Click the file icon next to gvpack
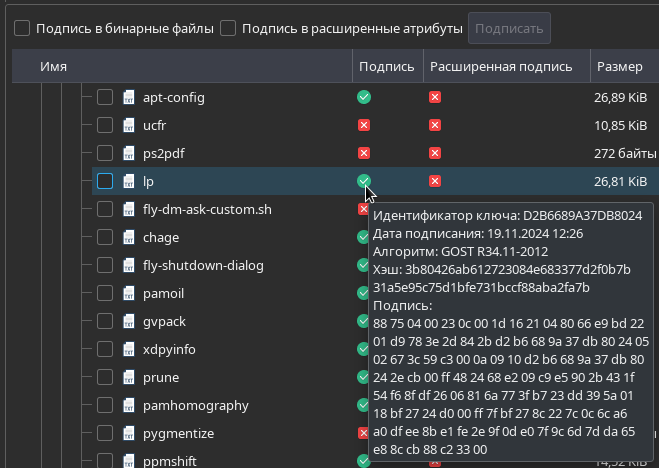The height and width of the screenshot is (468, 659). click(x=129, y=322)
